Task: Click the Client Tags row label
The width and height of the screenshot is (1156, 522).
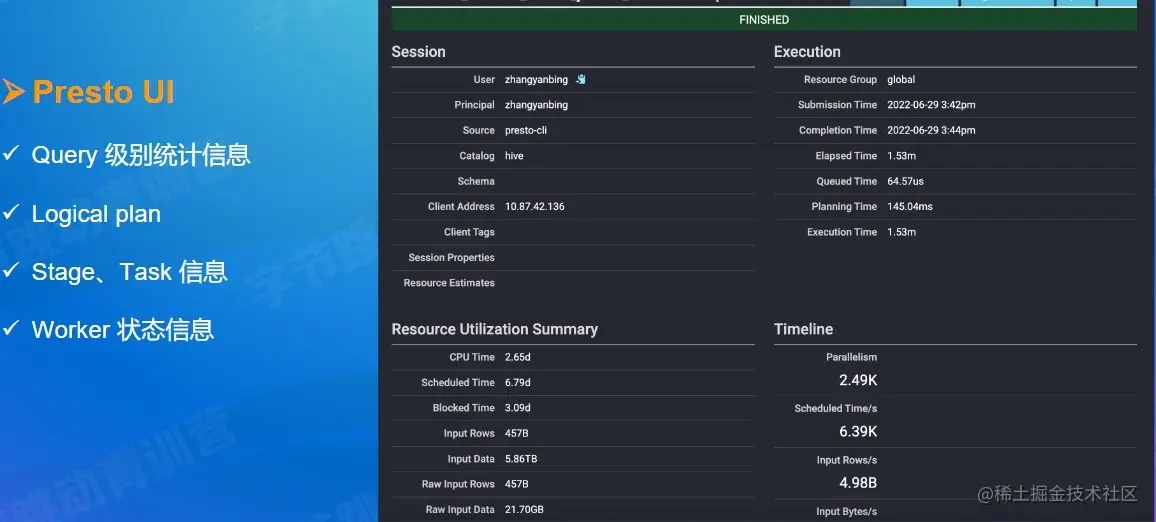Action: coord(469,232)
